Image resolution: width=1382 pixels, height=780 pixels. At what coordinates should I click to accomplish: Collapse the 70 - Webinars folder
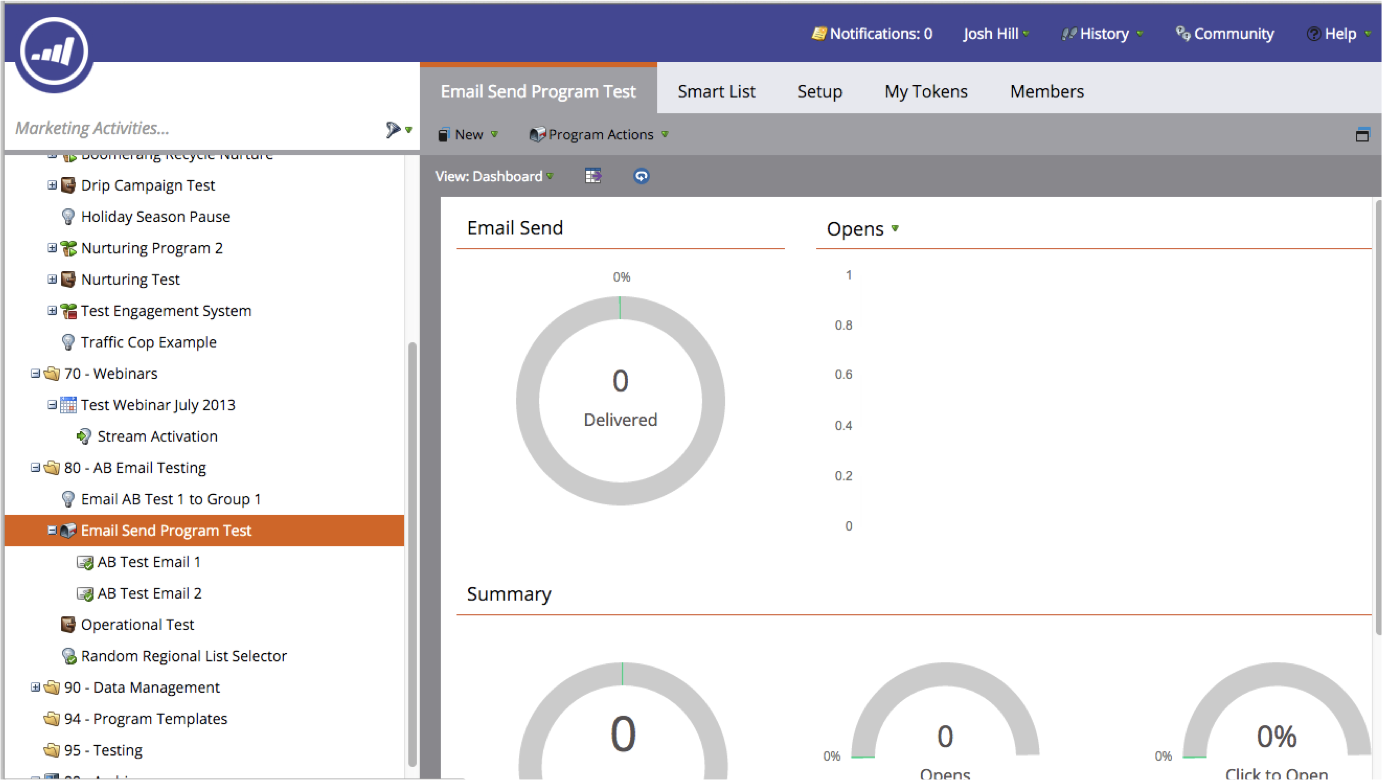[x=36, y=374]
